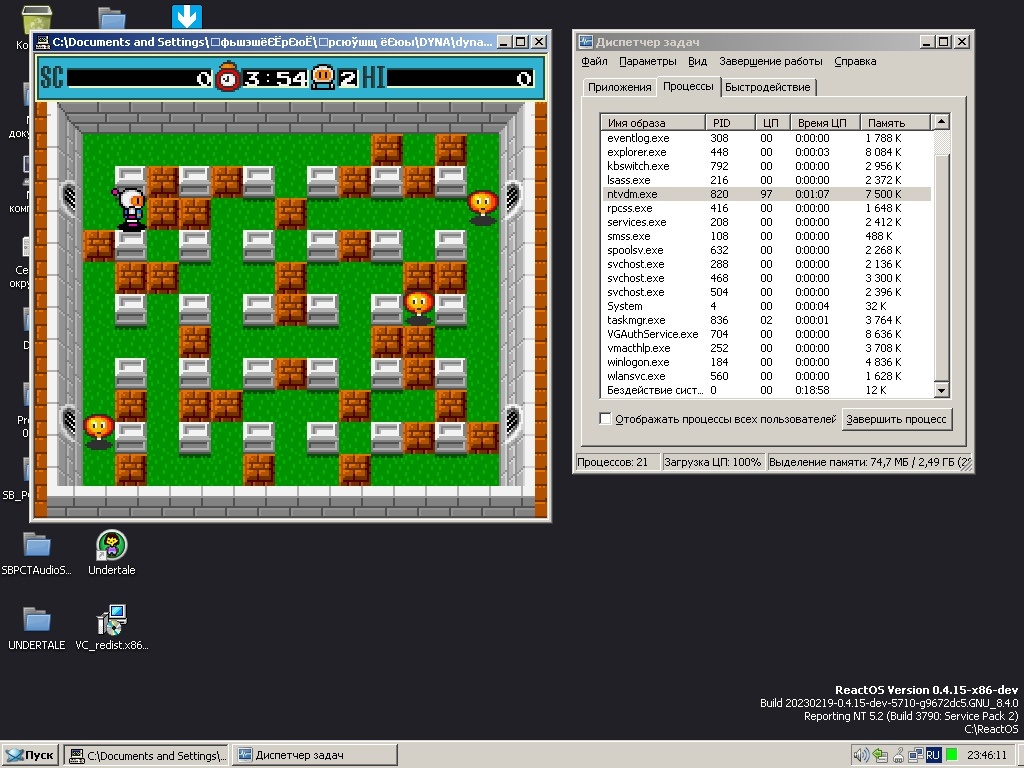Open the SBPCTAudioS... folder icon
The image size is (1024, 768).
(x=37, y=552)
